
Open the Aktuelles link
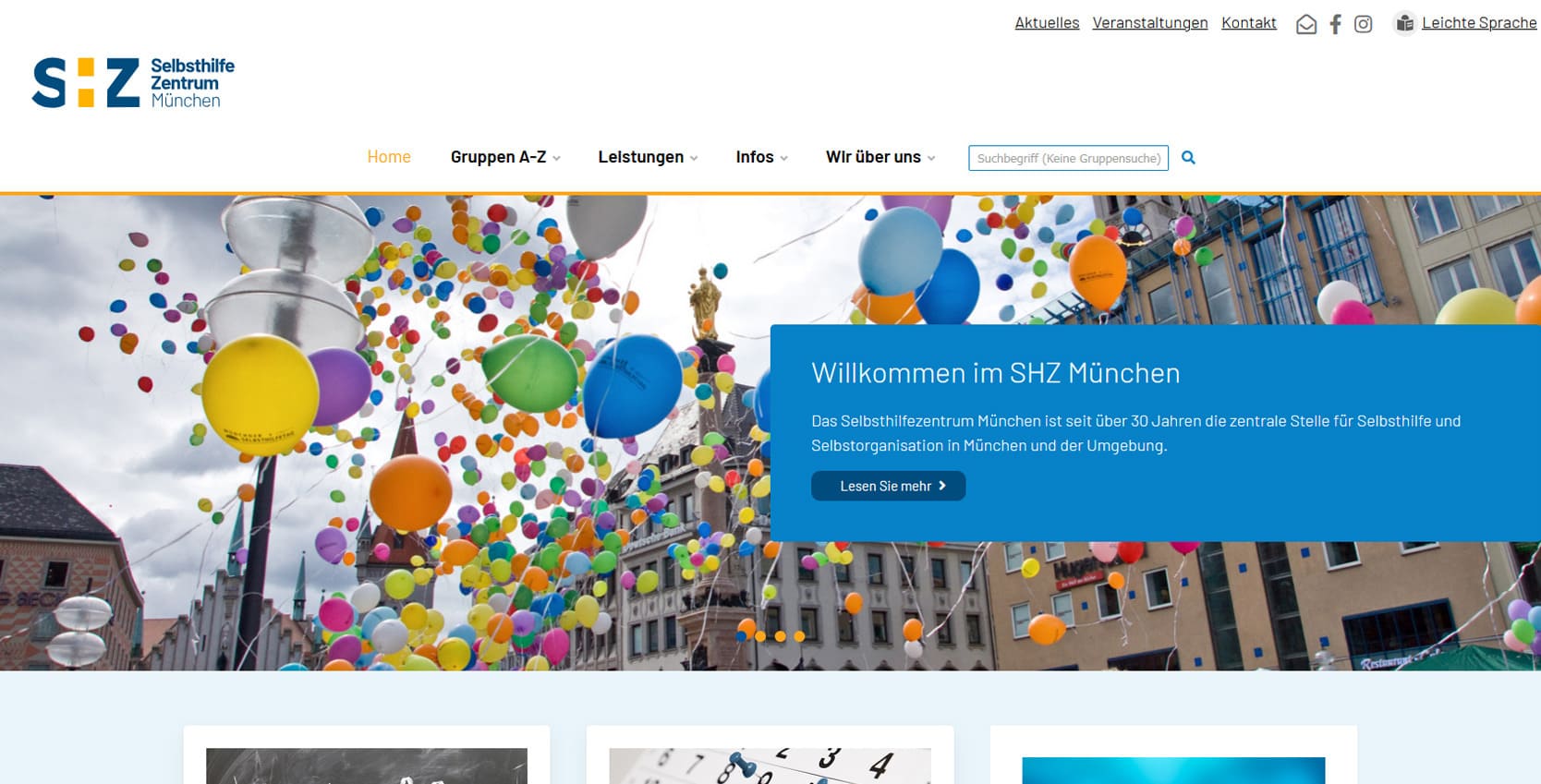click(x=1047, y=23)
